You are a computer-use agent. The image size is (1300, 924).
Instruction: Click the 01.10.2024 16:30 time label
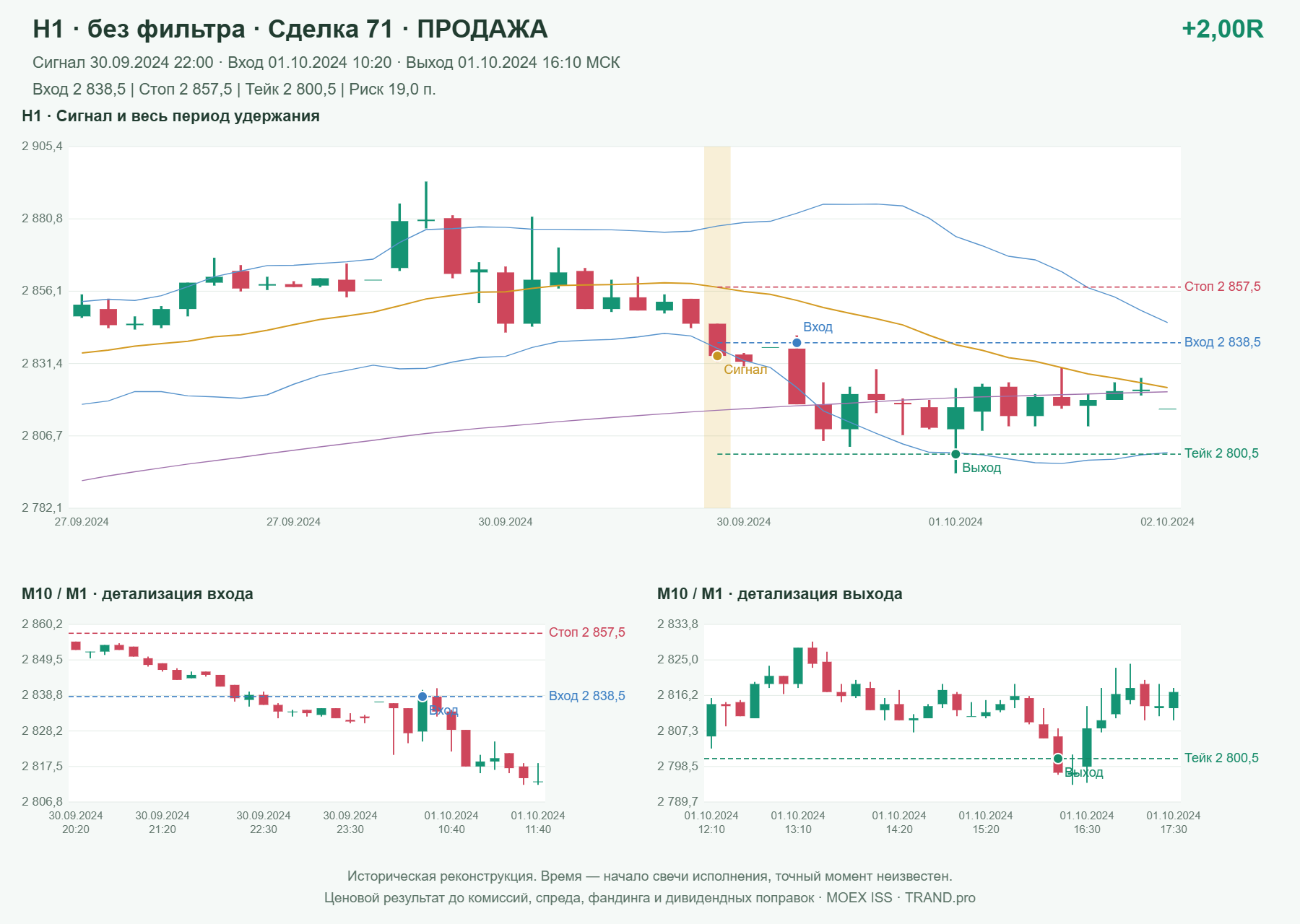pyautogui.click(x=1087, y=822)
